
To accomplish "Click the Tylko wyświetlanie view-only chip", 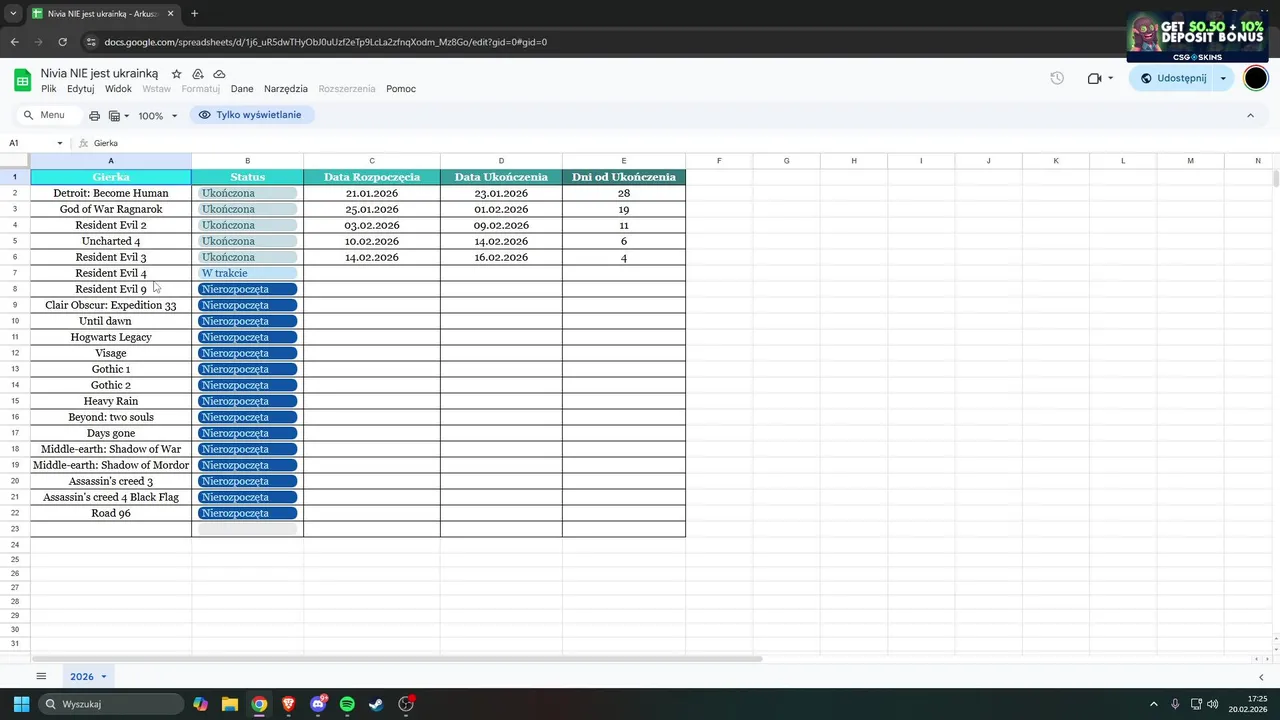I will coord(252,115).
